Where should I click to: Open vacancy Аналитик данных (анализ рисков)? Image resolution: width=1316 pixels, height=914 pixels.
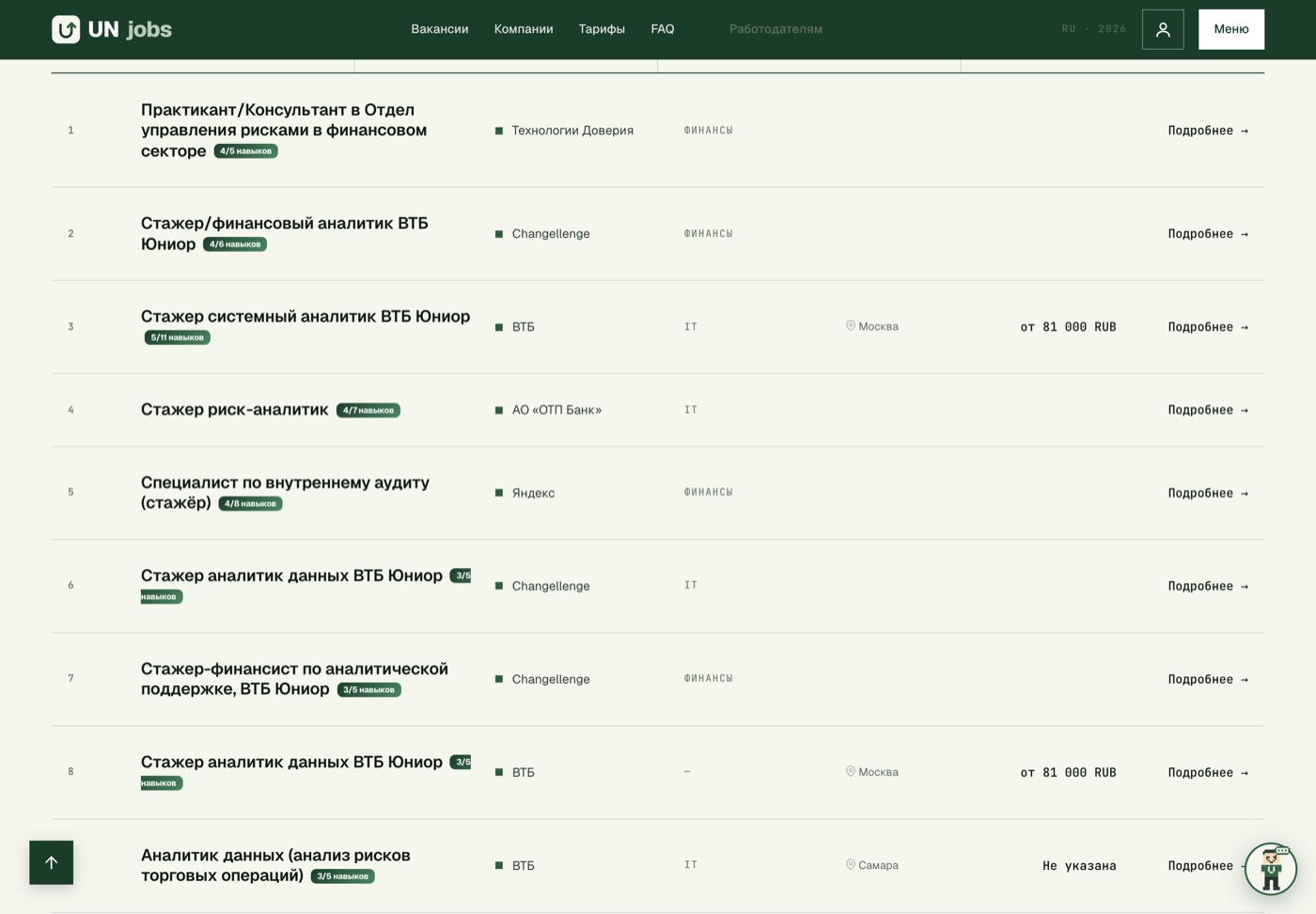point(275,864)
